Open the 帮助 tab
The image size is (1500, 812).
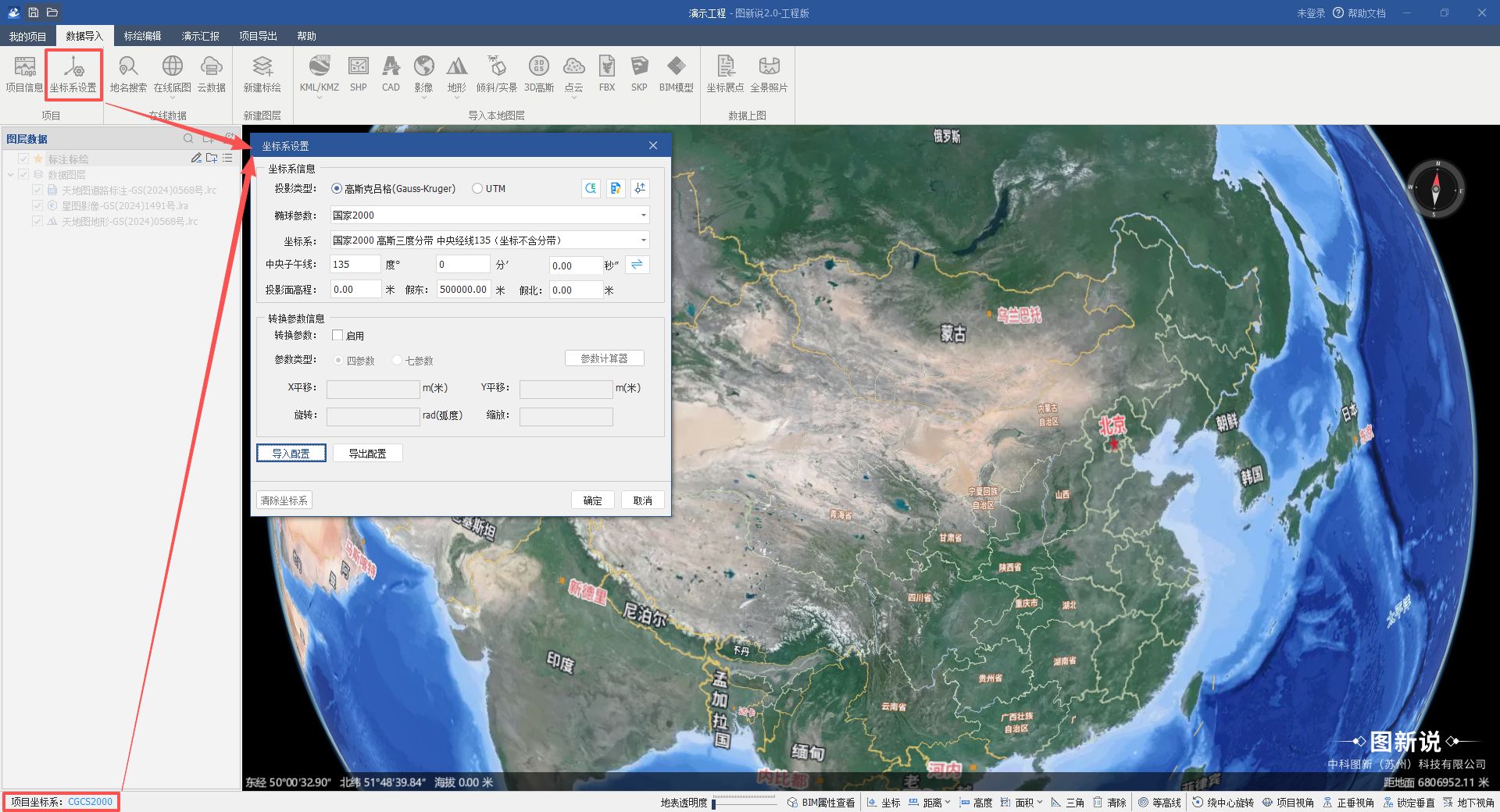(306, 36)
